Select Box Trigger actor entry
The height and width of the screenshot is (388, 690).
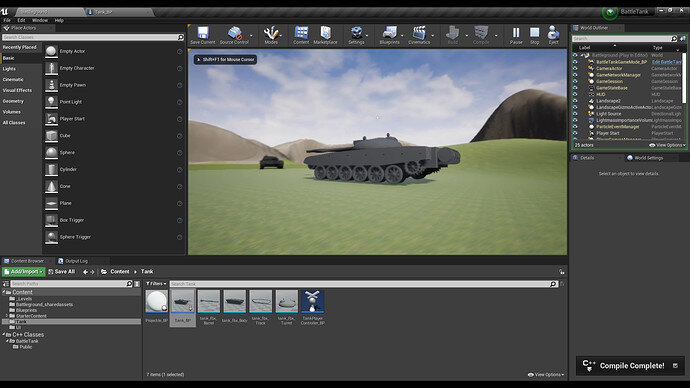114,220
